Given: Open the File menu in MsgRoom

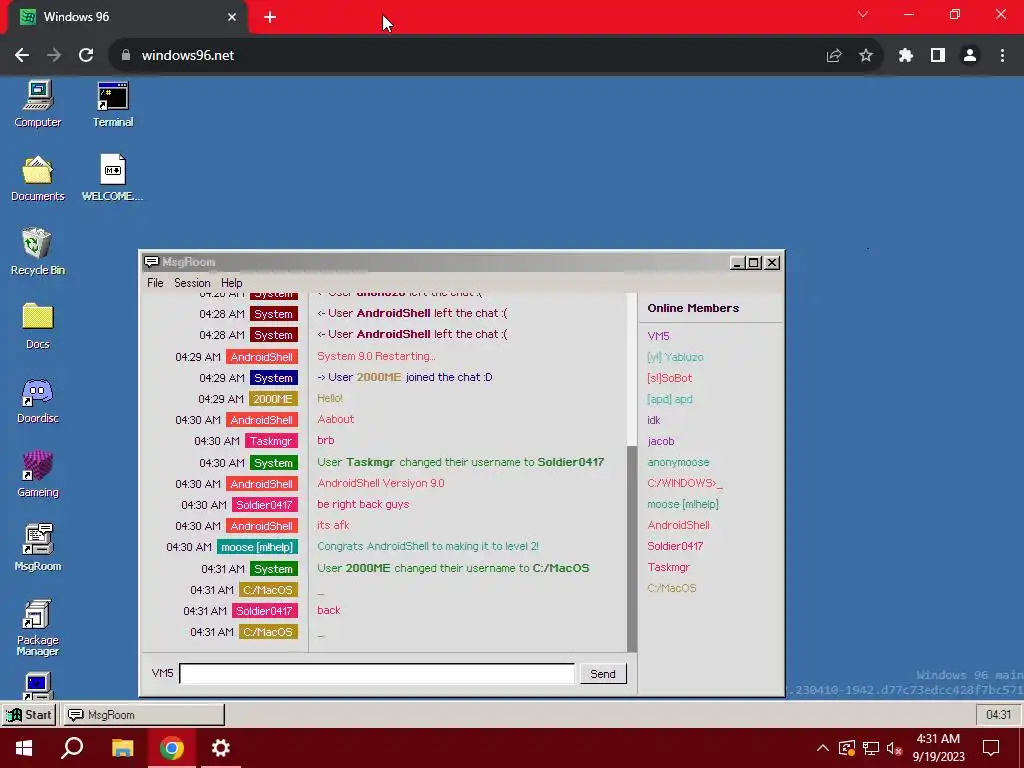Looking at the screenshot, I should pyautogui.click(x=155, y=283).
